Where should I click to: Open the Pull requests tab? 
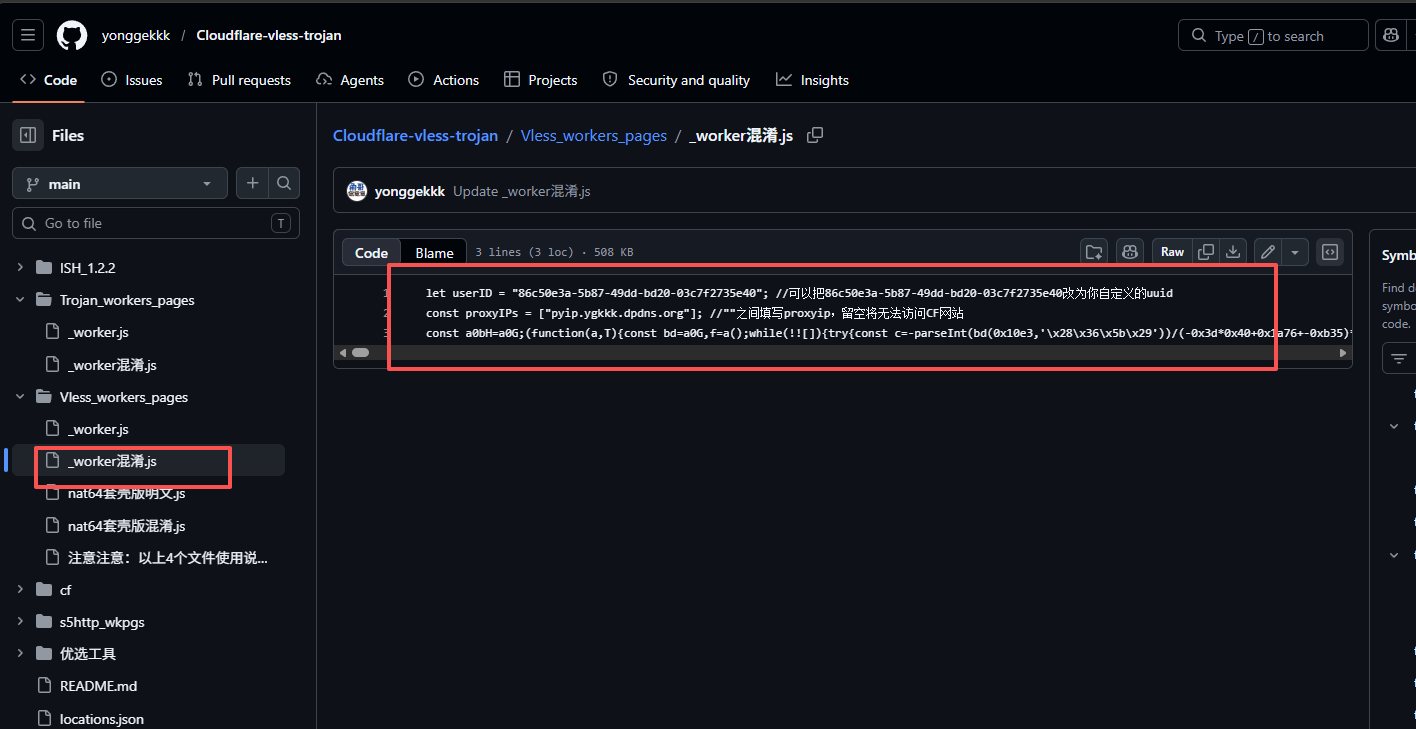coord(239,80)
